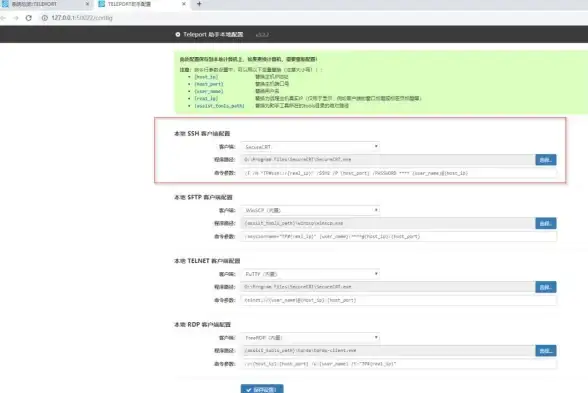The image size is (588, 393).
Task: Reload the page with the refresh icon
Action: click(29, 18)
